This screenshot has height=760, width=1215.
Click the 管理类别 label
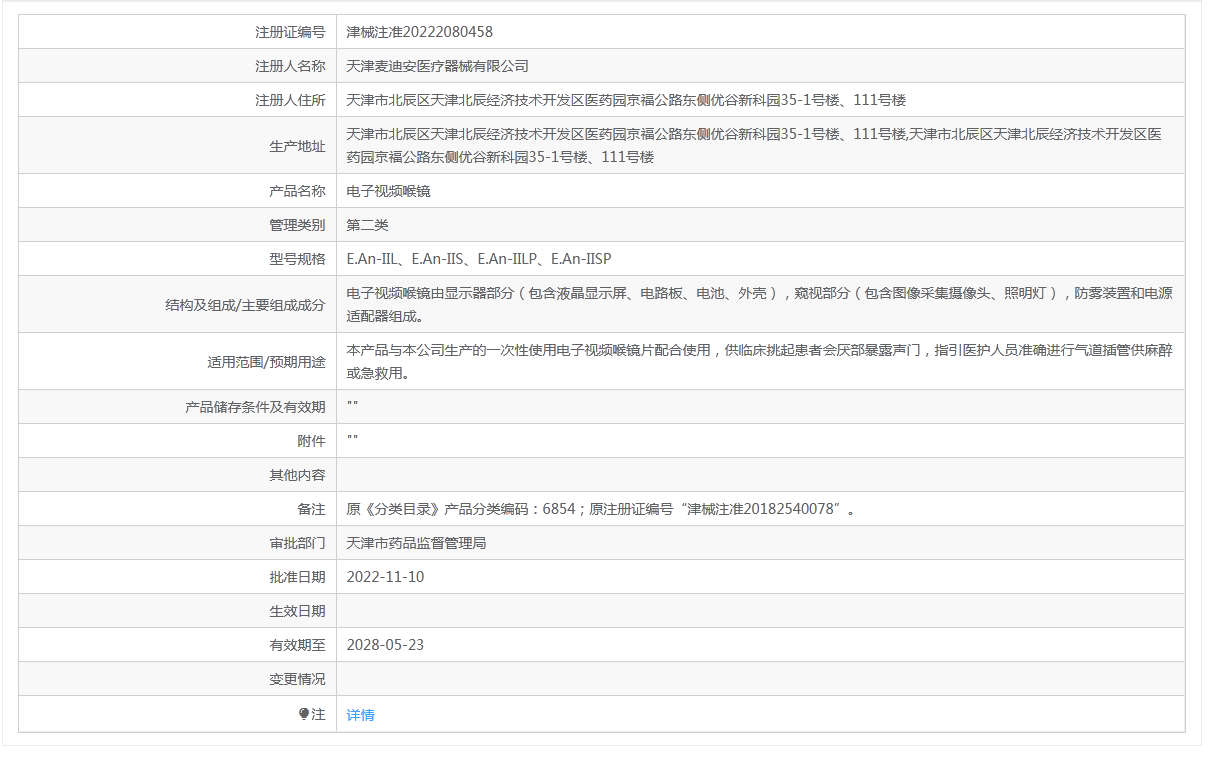coord(297,225)
